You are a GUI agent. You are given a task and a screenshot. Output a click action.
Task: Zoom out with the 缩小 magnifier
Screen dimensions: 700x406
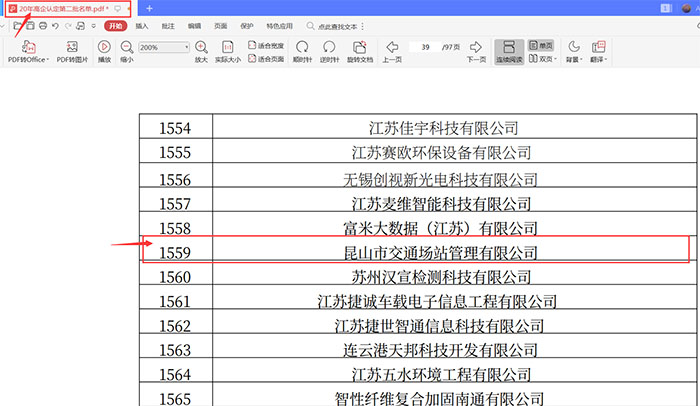click(127, 47)
